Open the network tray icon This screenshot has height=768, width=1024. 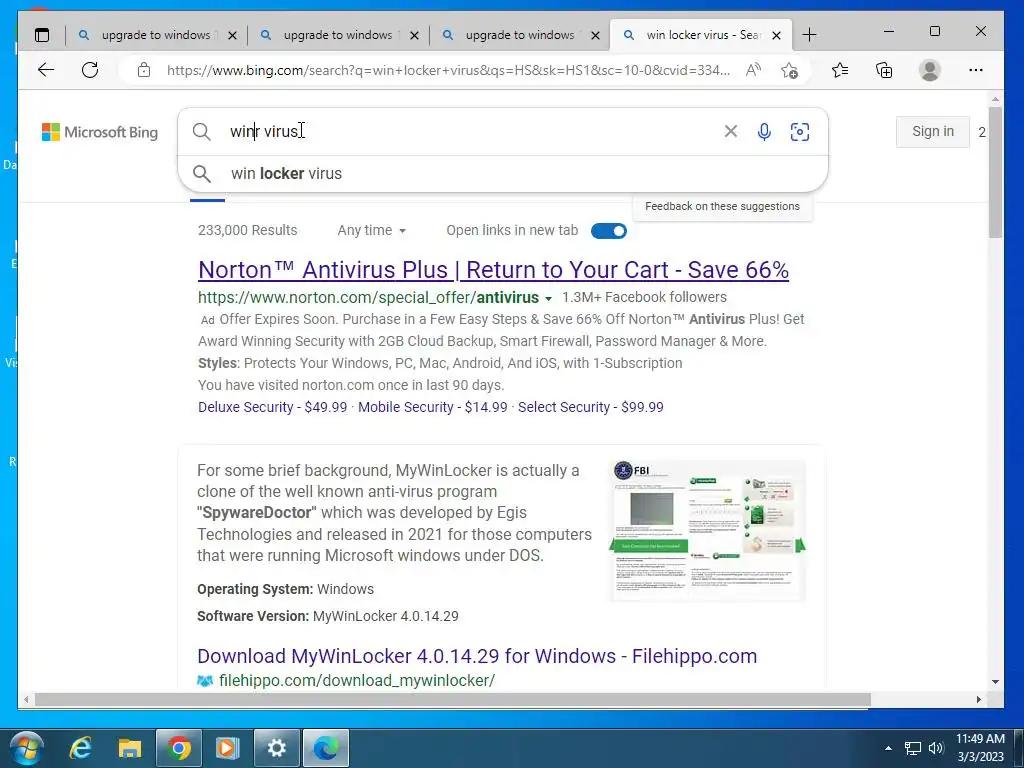912,748
